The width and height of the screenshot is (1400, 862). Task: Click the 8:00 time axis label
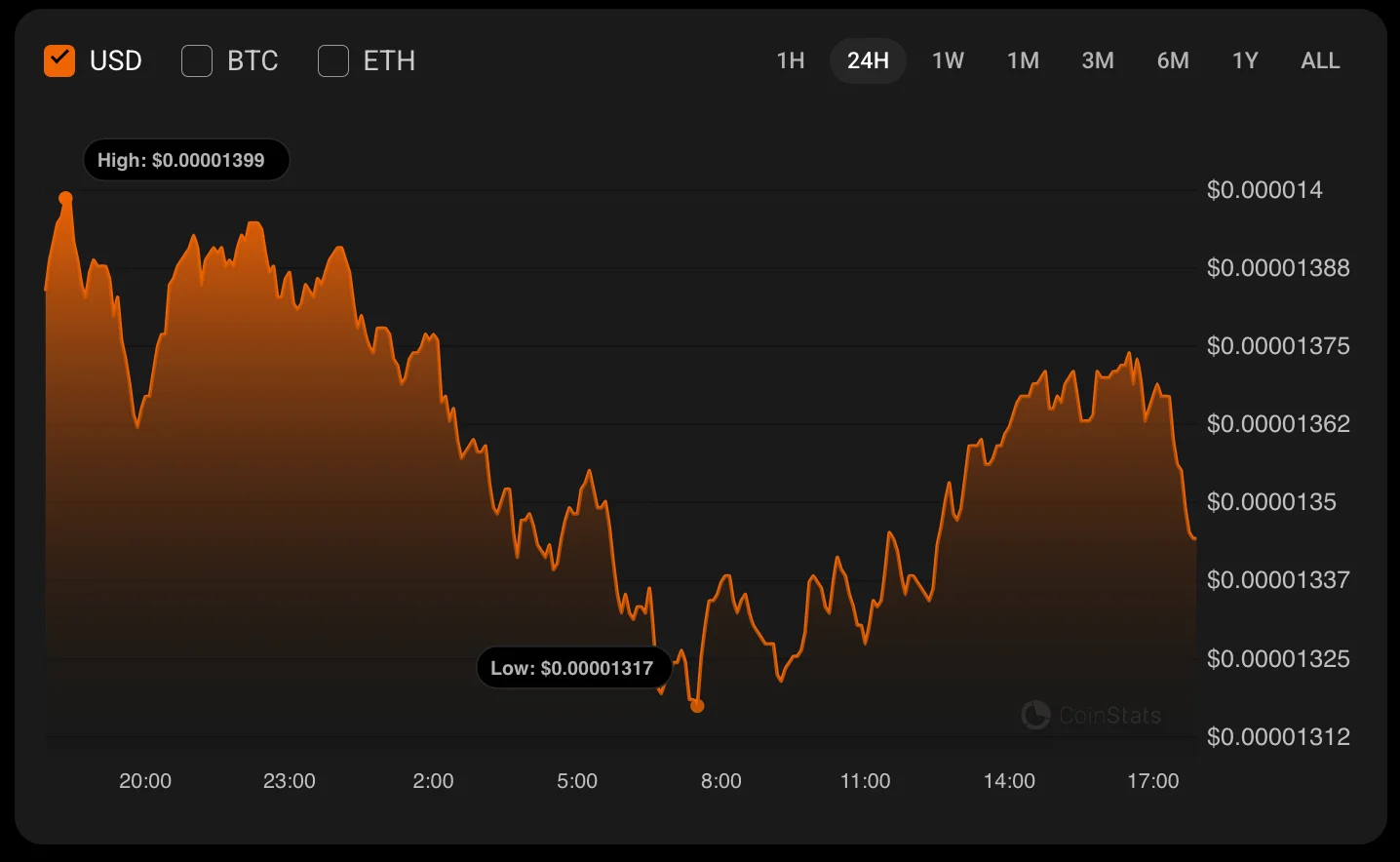[x=721, y=781]
